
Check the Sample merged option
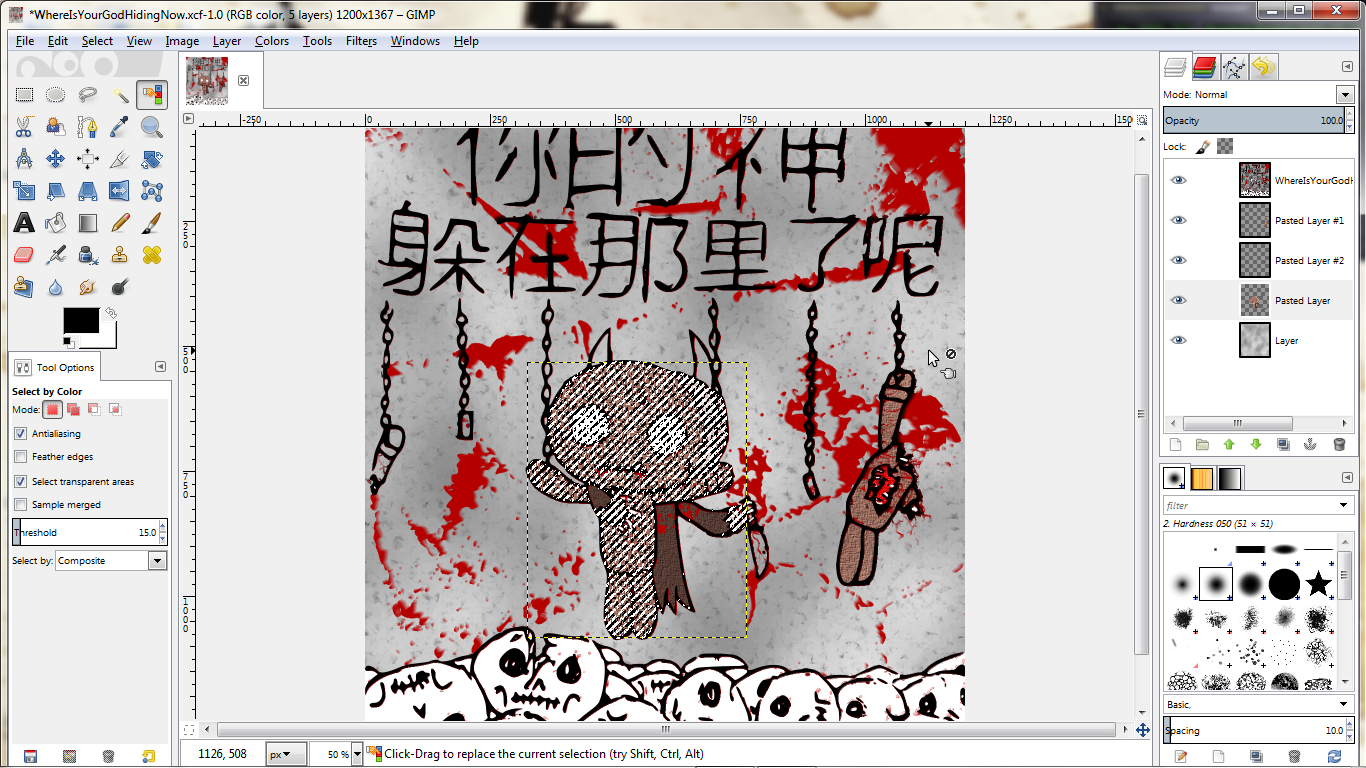pos(21,505)
